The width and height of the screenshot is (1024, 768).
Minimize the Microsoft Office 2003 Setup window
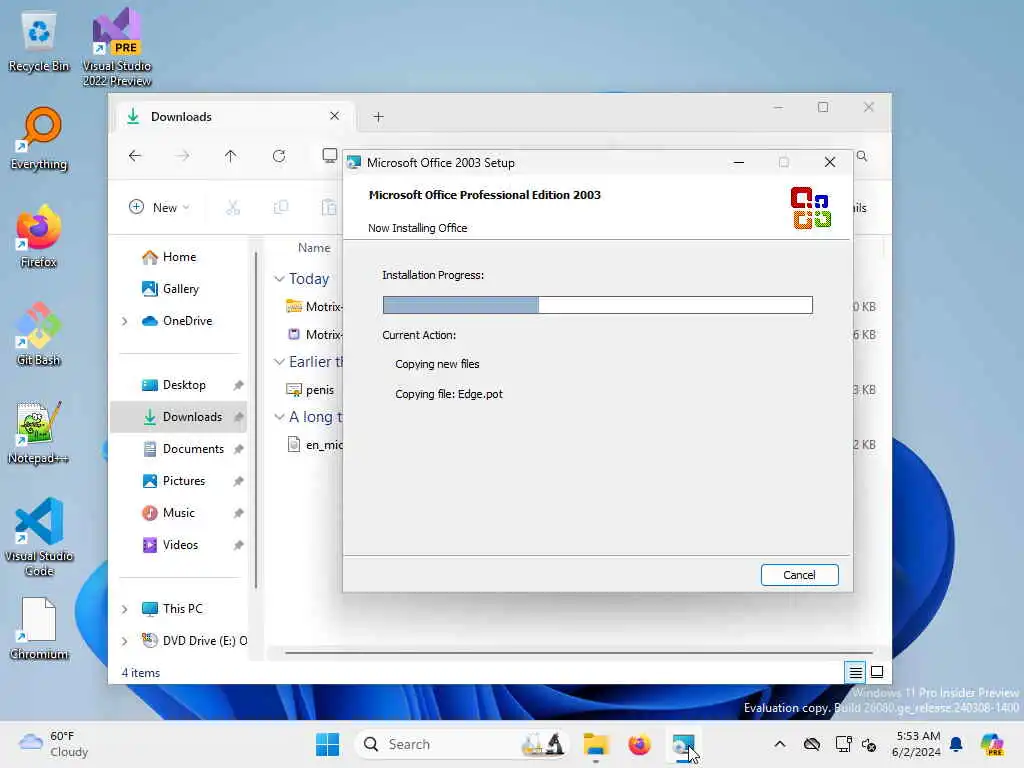739,162
